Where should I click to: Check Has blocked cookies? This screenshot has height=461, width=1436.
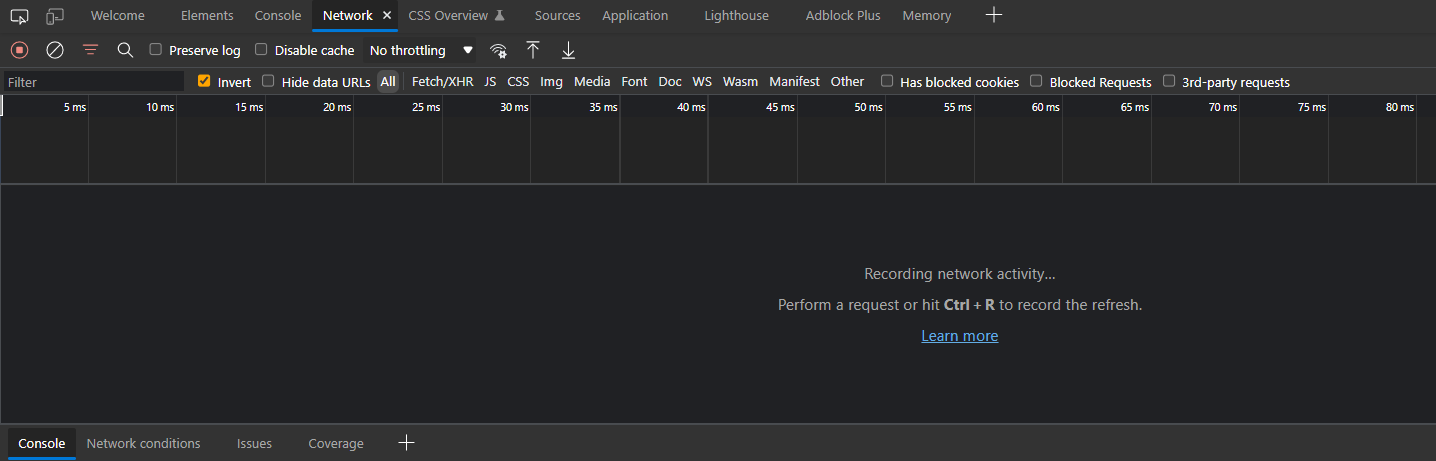point(887,81)
